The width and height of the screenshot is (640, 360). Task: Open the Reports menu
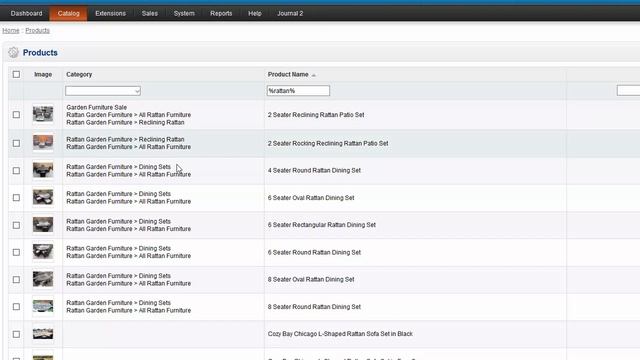[221, 13]
